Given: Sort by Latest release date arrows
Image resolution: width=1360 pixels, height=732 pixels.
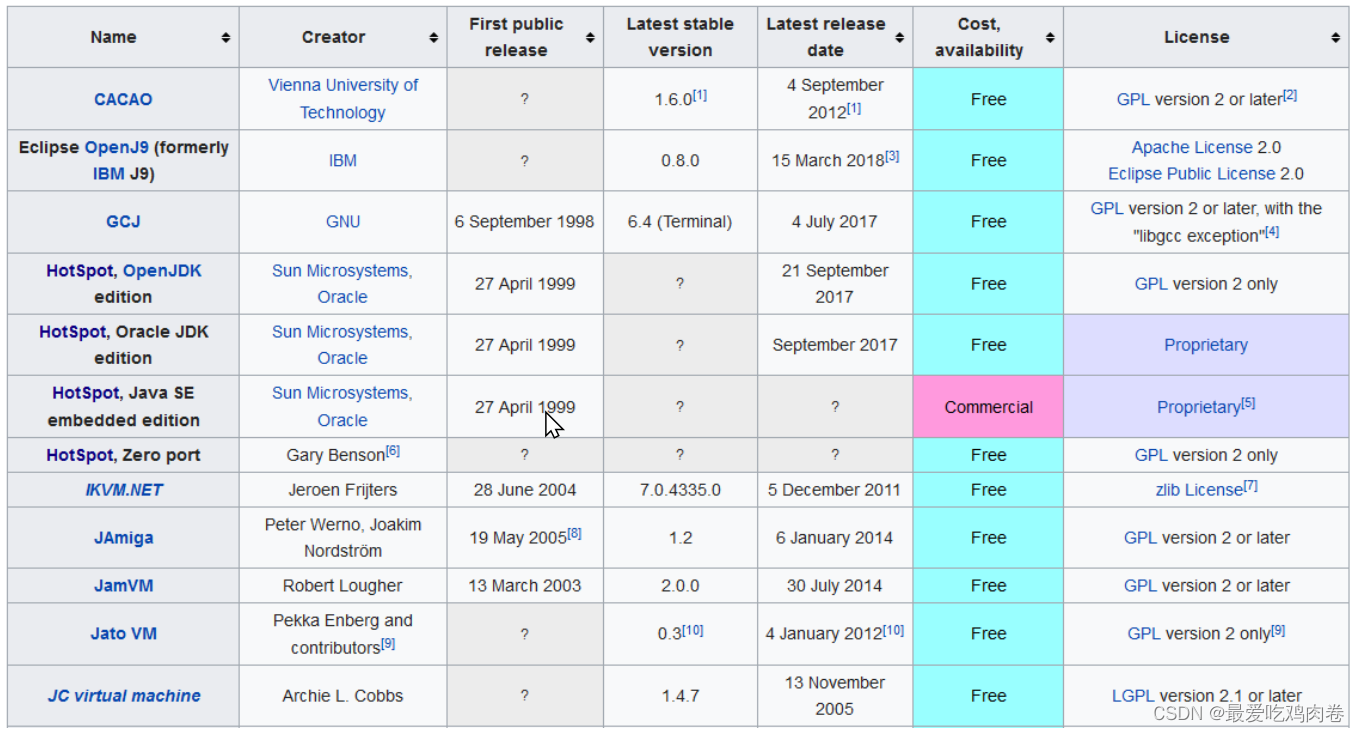Looking at the screenshot, I should click(x=899, y=37).
